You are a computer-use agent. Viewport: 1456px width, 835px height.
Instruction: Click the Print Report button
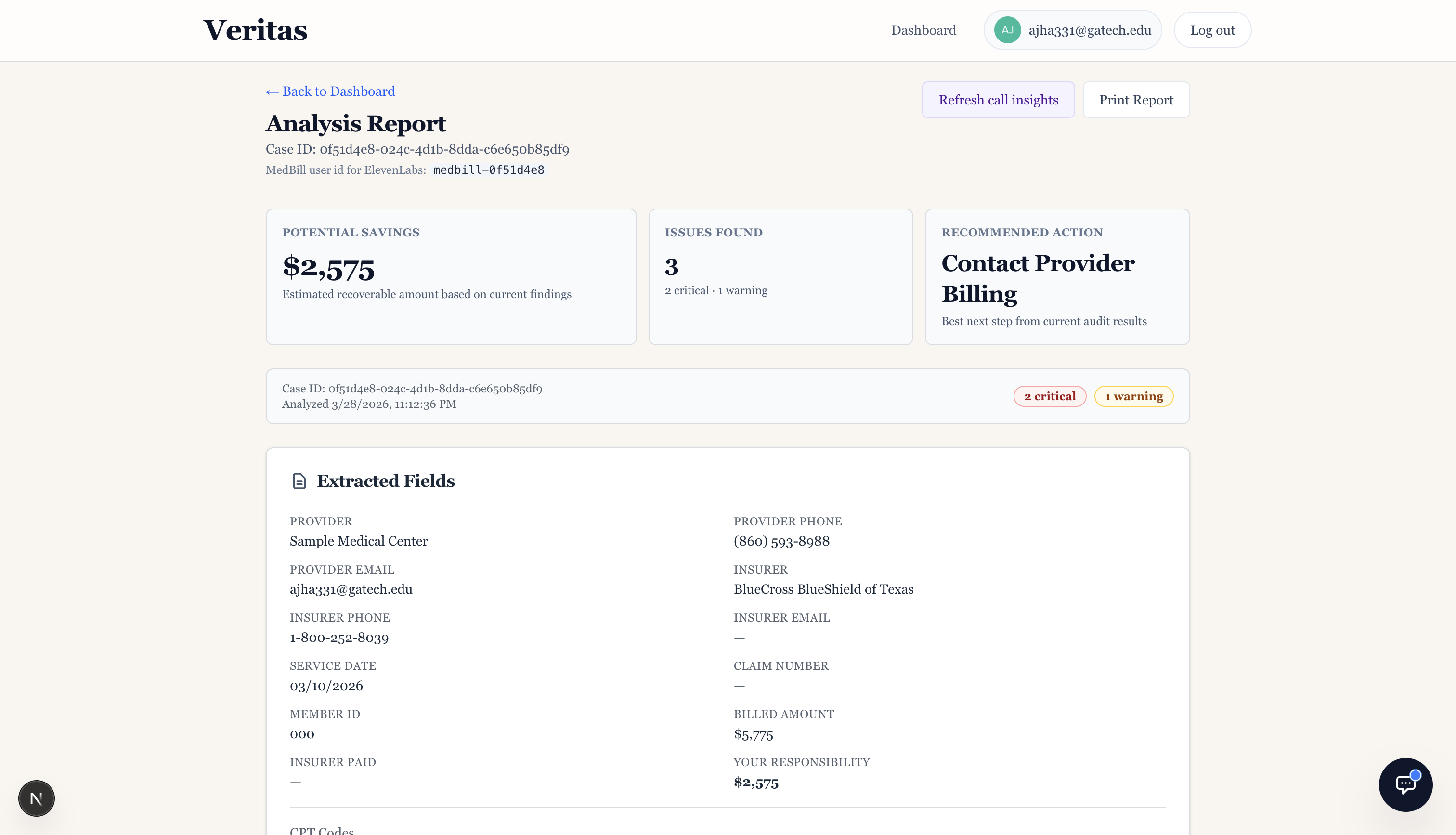click(x=1135, y=100)
